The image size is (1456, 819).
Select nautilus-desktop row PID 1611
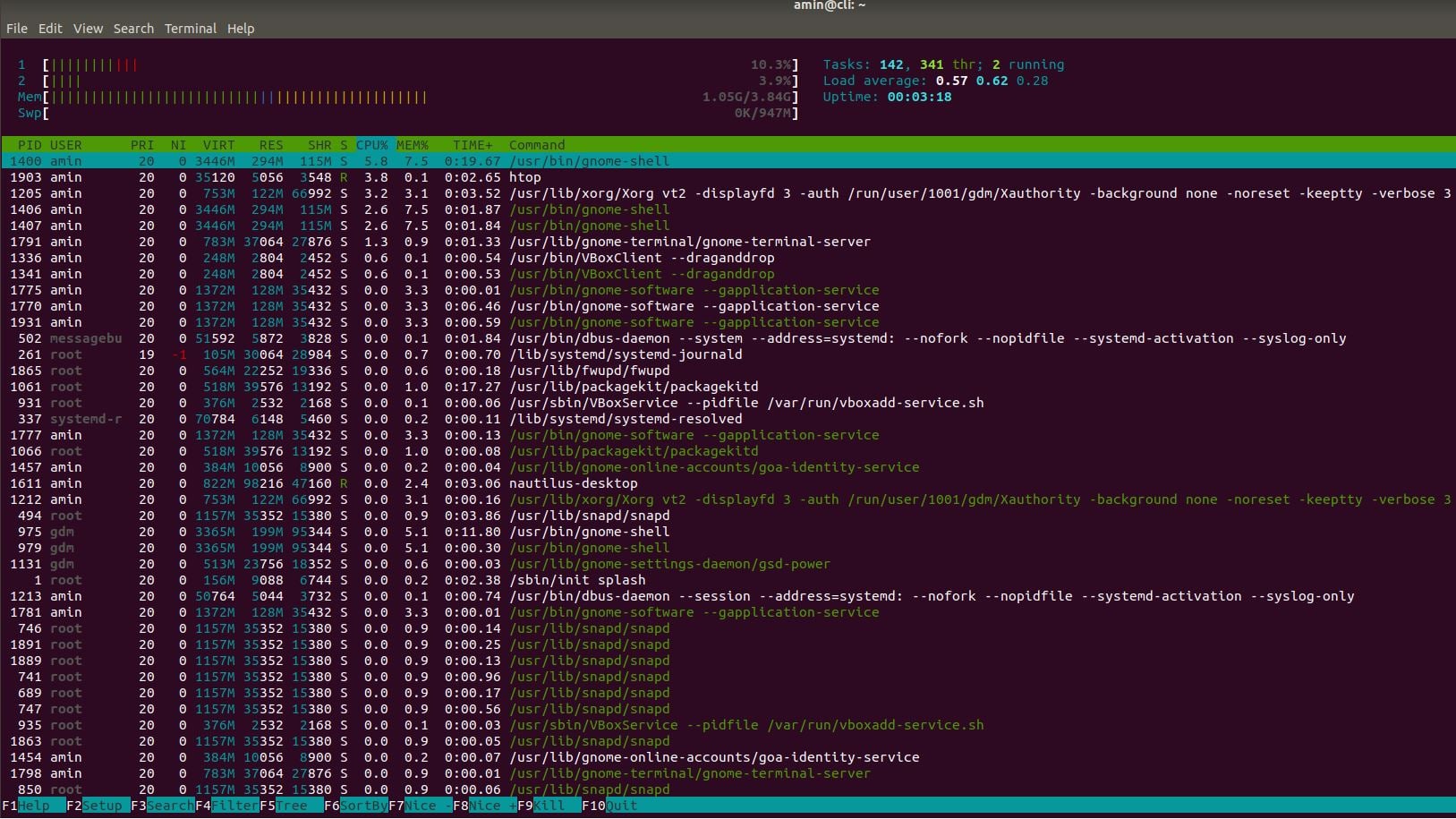pyautogui.click(x=728, y=483)
